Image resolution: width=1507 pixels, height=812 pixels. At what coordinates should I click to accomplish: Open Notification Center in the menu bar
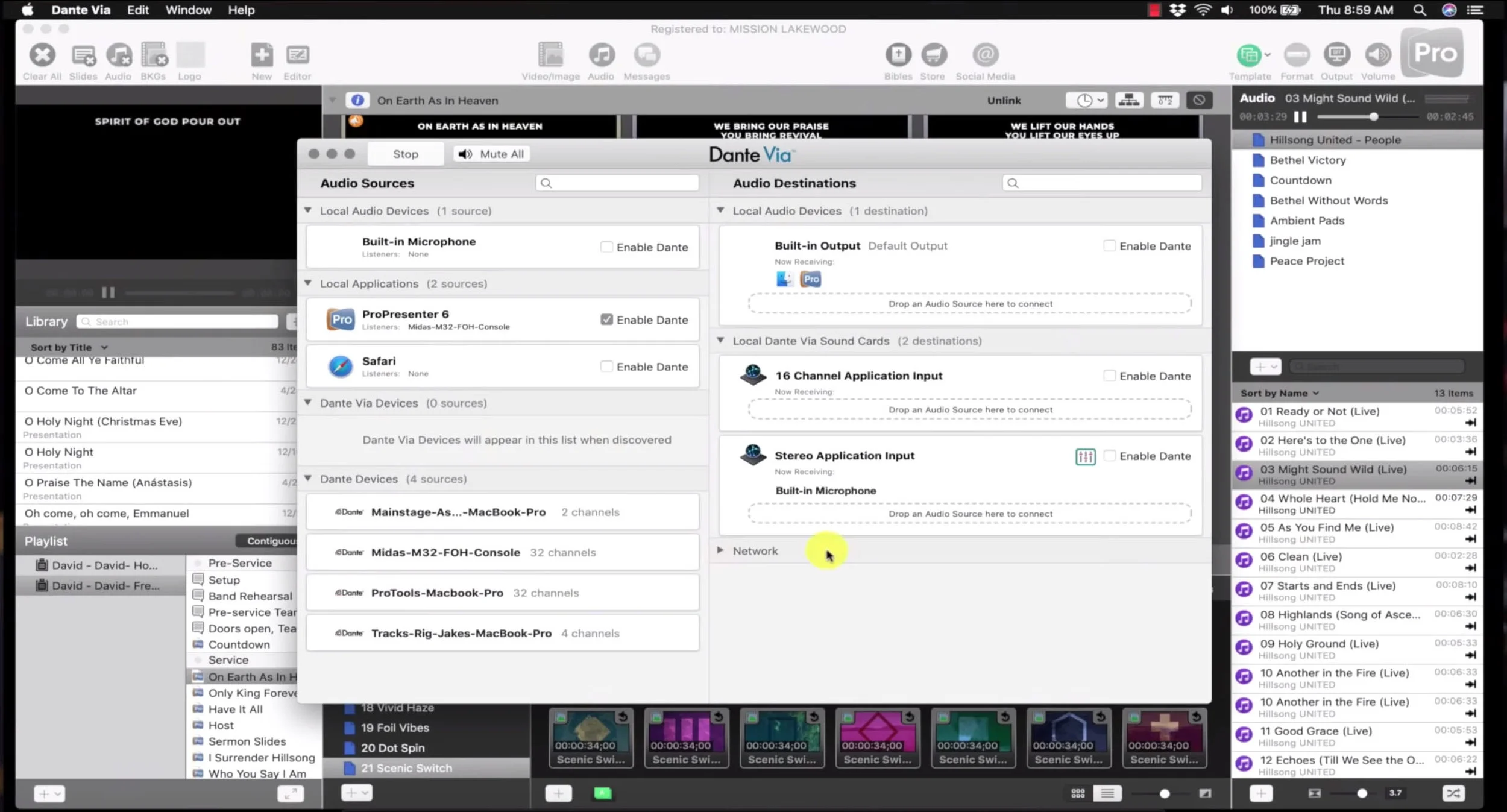[1474, 10]
